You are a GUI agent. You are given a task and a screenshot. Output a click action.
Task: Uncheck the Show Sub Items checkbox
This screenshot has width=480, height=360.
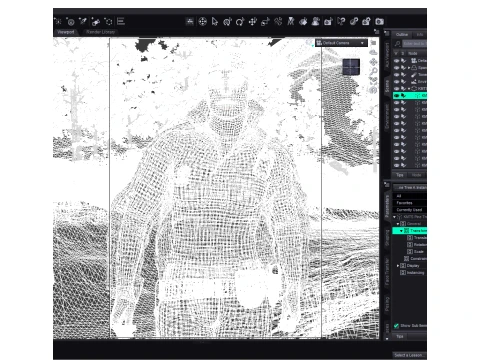(396, 326)
